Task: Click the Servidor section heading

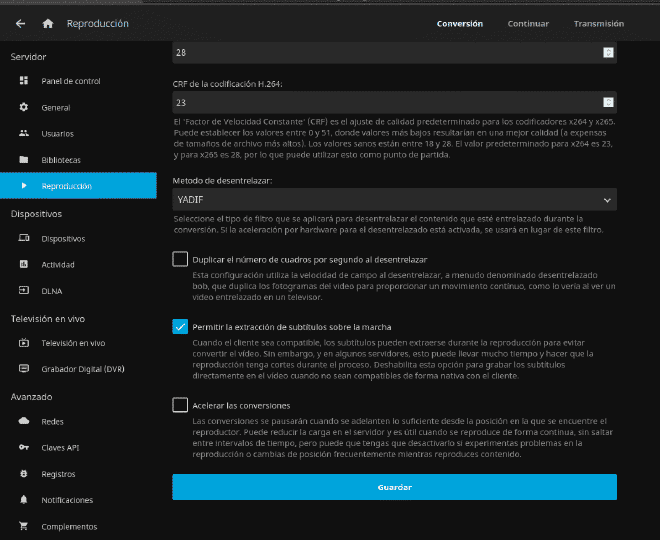Action: (28, 56)
